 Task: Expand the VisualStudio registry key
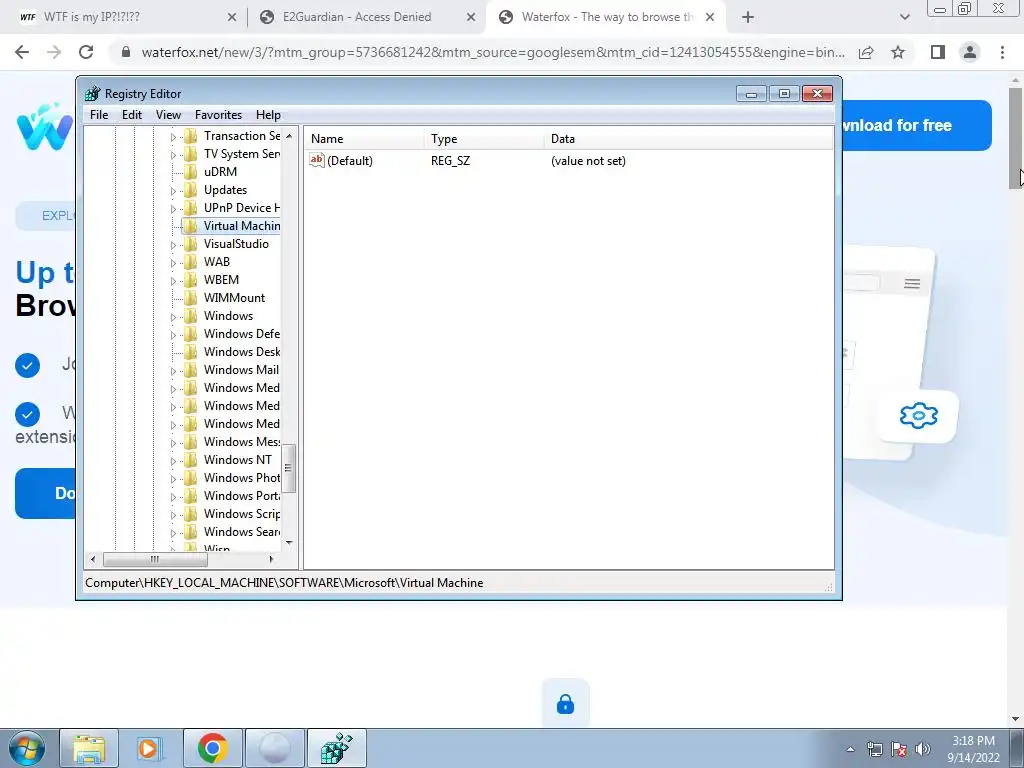coord(173,245)
